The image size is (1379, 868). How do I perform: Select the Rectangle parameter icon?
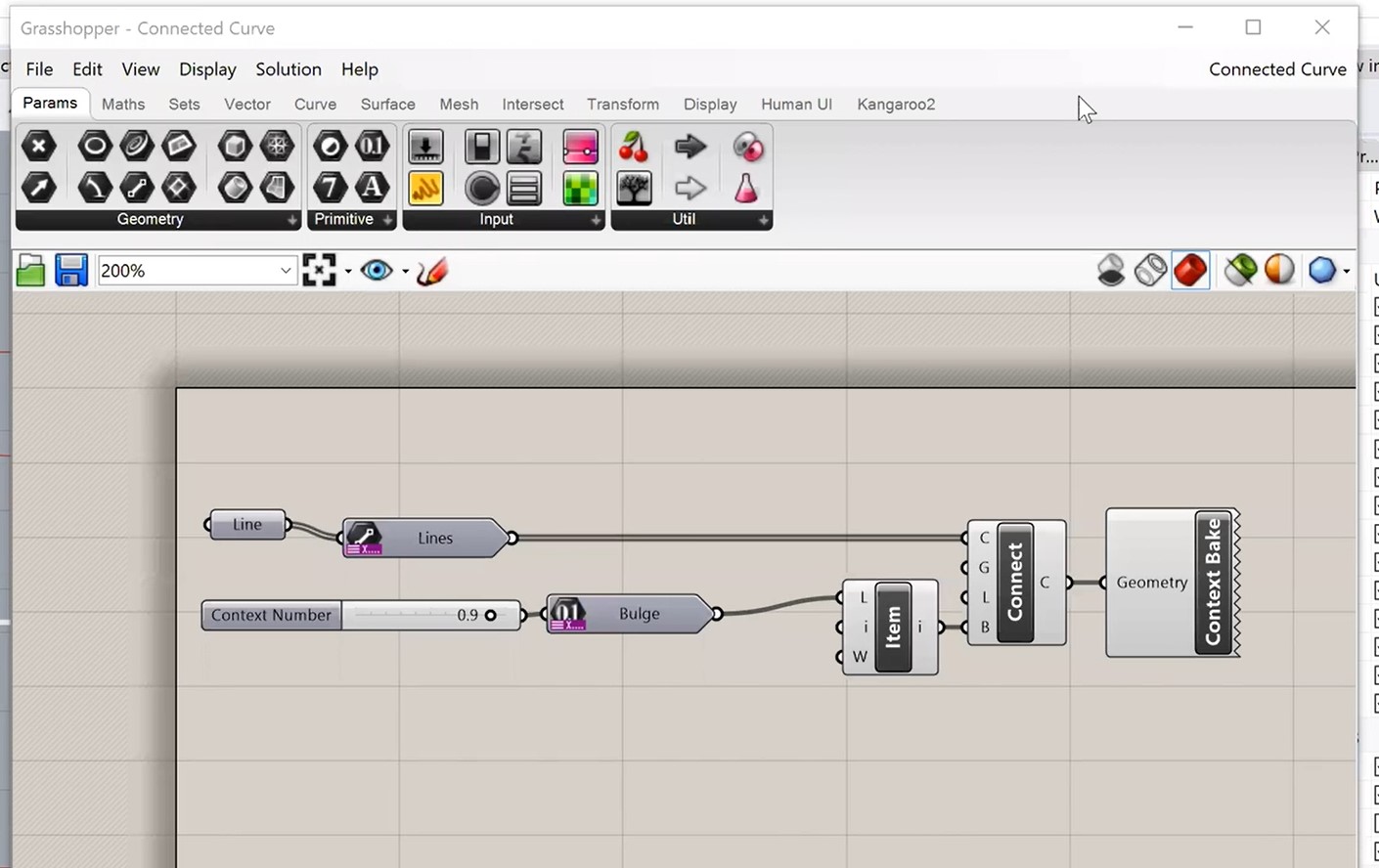point(179,187)
